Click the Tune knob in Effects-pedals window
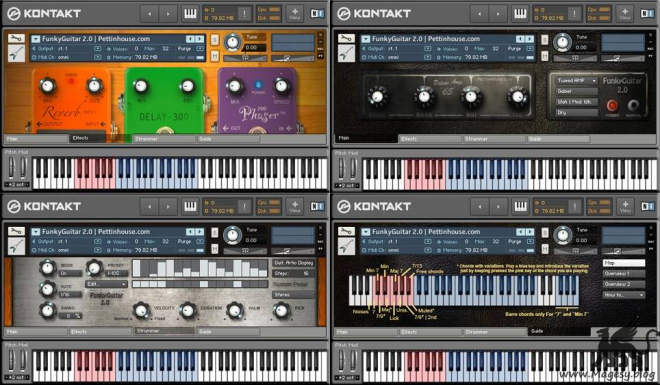Viewport: 660px width, 385px height. click(x=232, y=42)
